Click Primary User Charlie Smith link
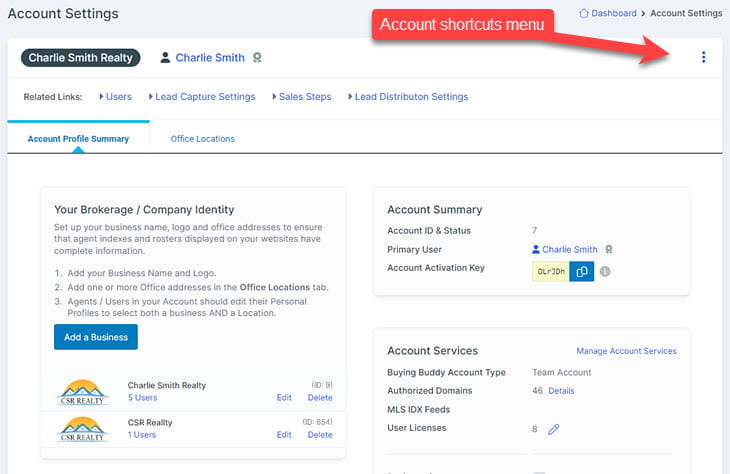730x474 pixels. 570,250
